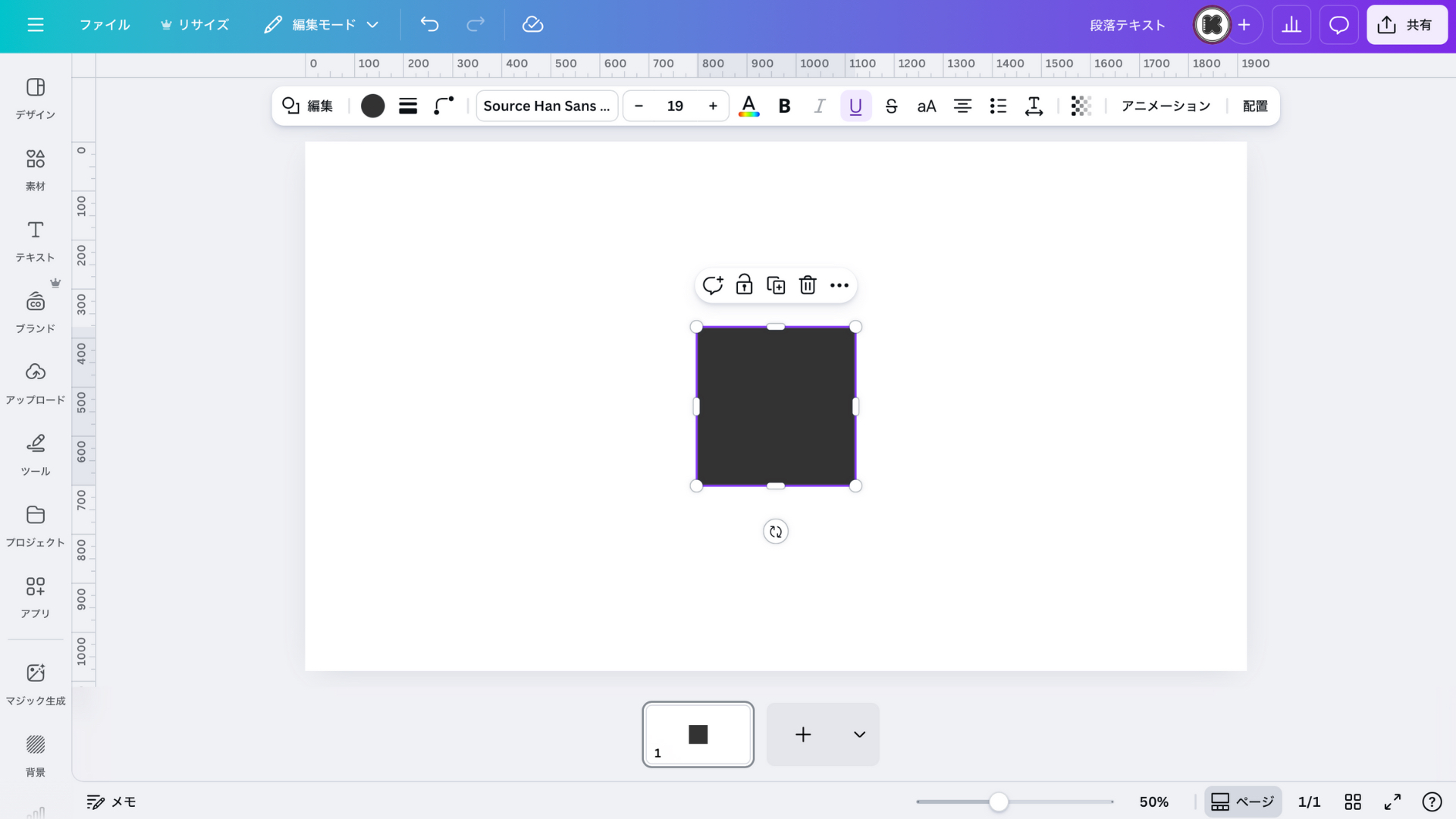
Task: Expand the add page dropdown arrow
Action: 859,734
